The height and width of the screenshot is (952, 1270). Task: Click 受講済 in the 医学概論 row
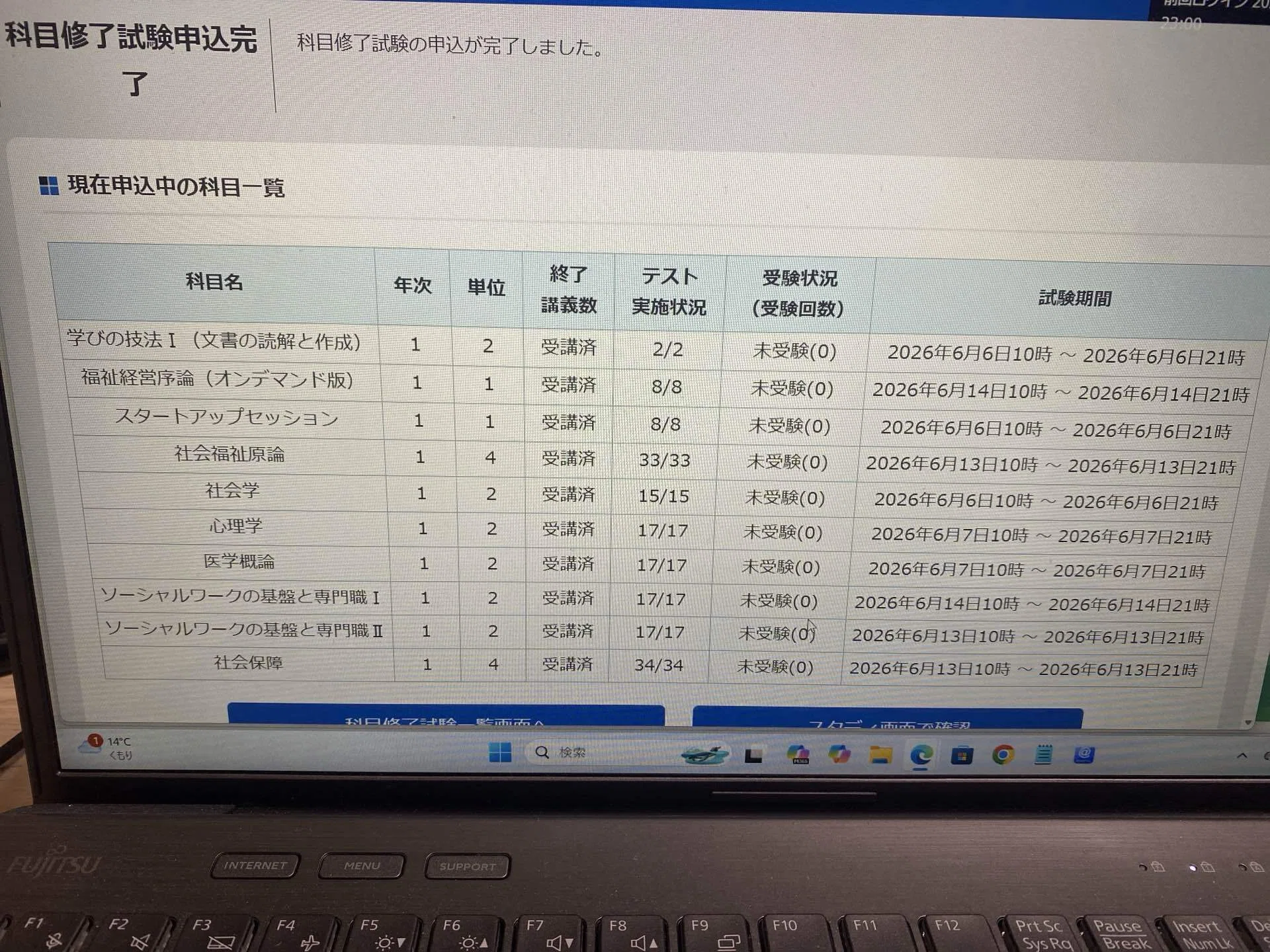[568, 564]
